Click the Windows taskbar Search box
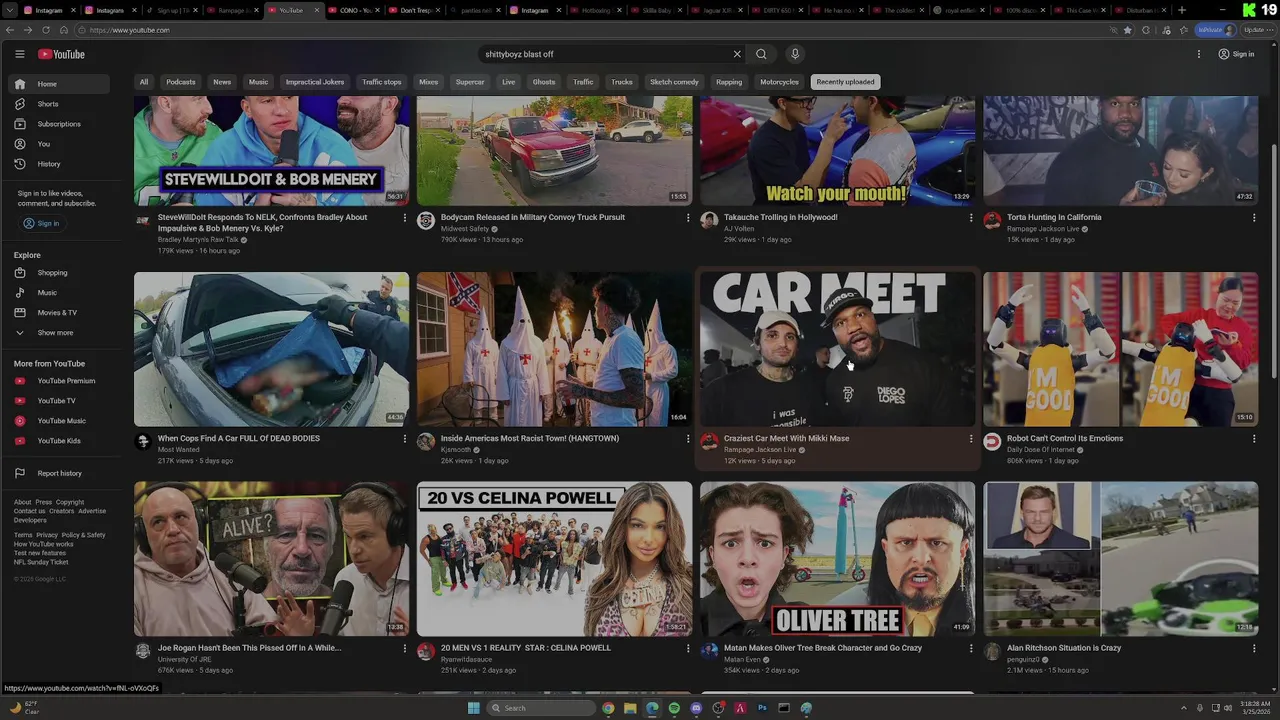Screen dimensions: 1280x720 [541, 708]
